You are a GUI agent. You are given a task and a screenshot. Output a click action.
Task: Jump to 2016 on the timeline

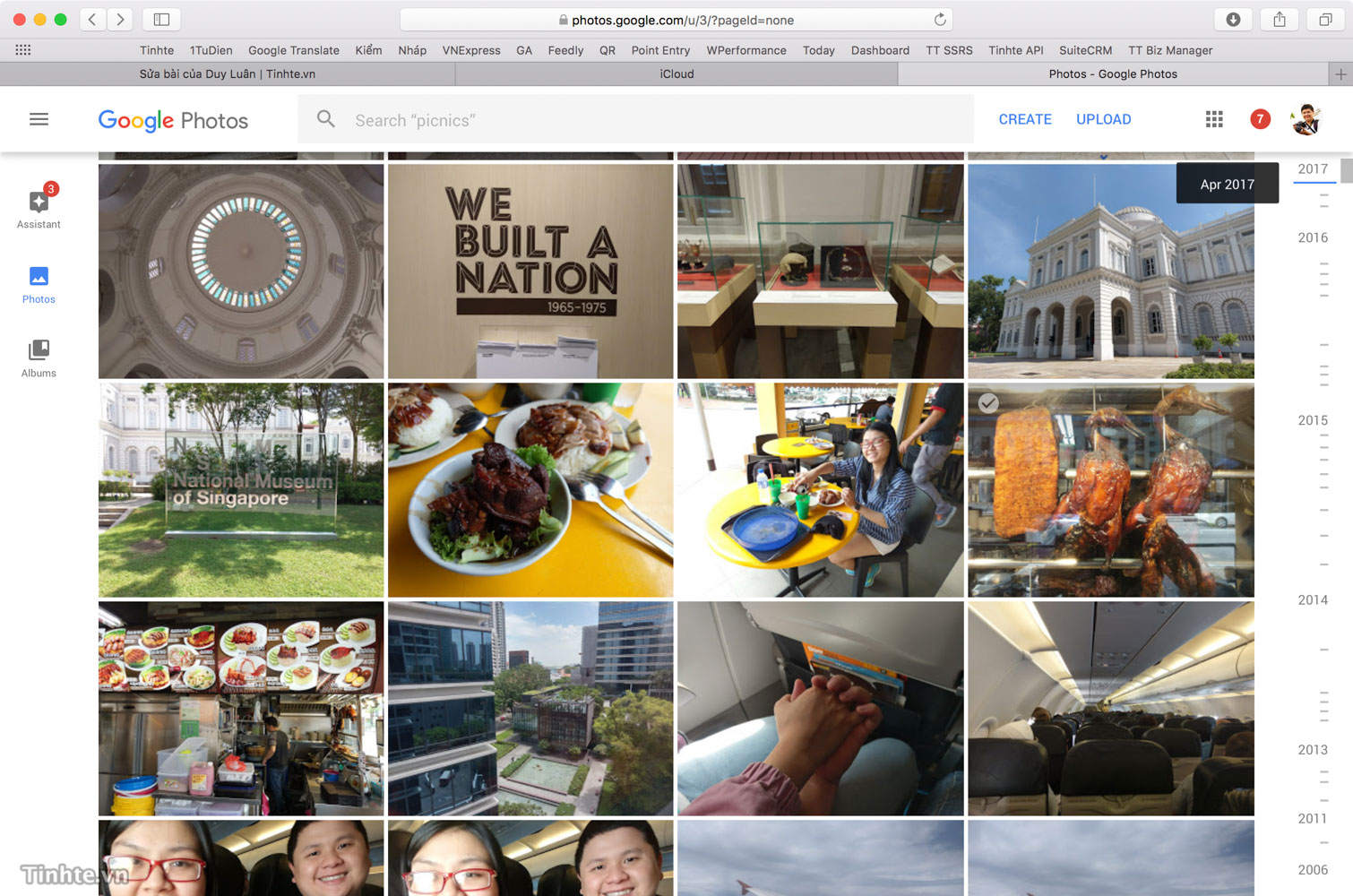click(x=1313, y=237)
